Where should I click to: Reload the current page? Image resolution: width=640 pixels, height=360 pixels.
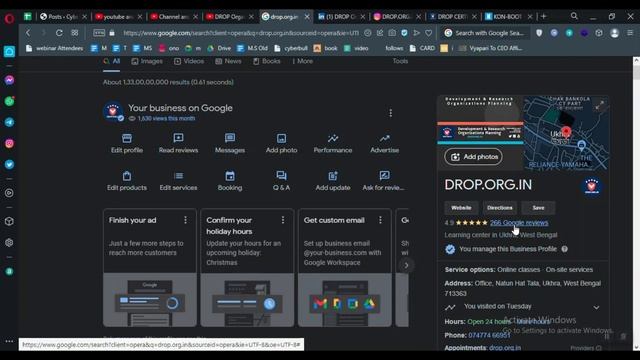point(59,33)
